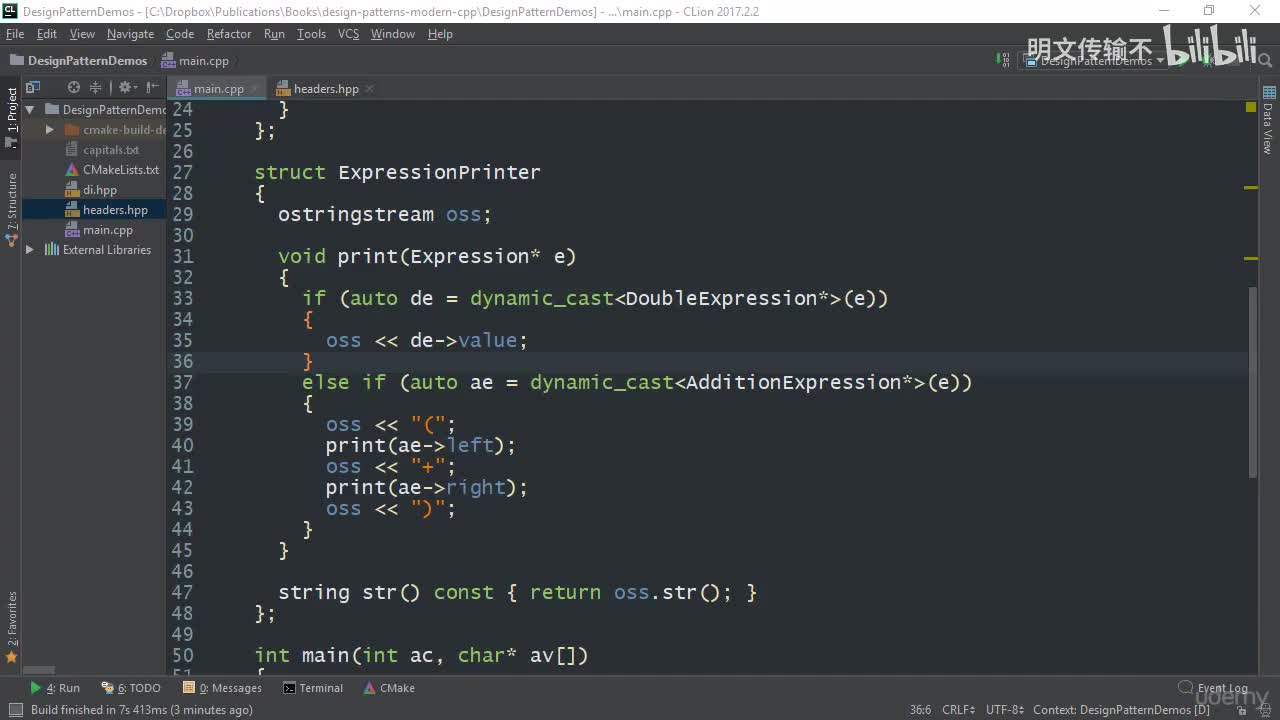Image resolution: width=1280 pixels, height=720 pixels.
Task: Change file encoding via UTF-8 selector
Action: (x=1005, y=710)
